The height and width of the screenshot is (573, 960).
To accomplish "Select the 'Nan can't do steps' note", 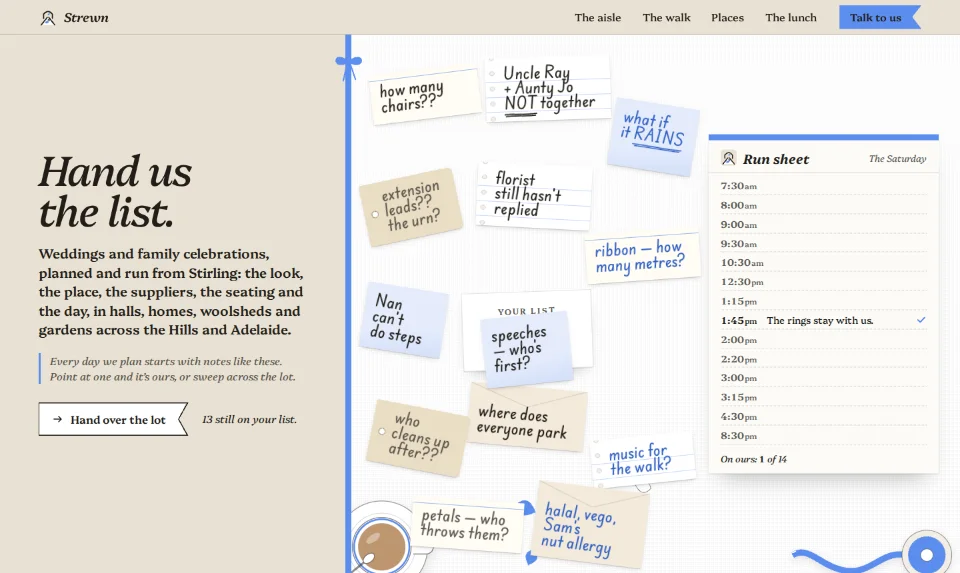I will click(403, 320).
